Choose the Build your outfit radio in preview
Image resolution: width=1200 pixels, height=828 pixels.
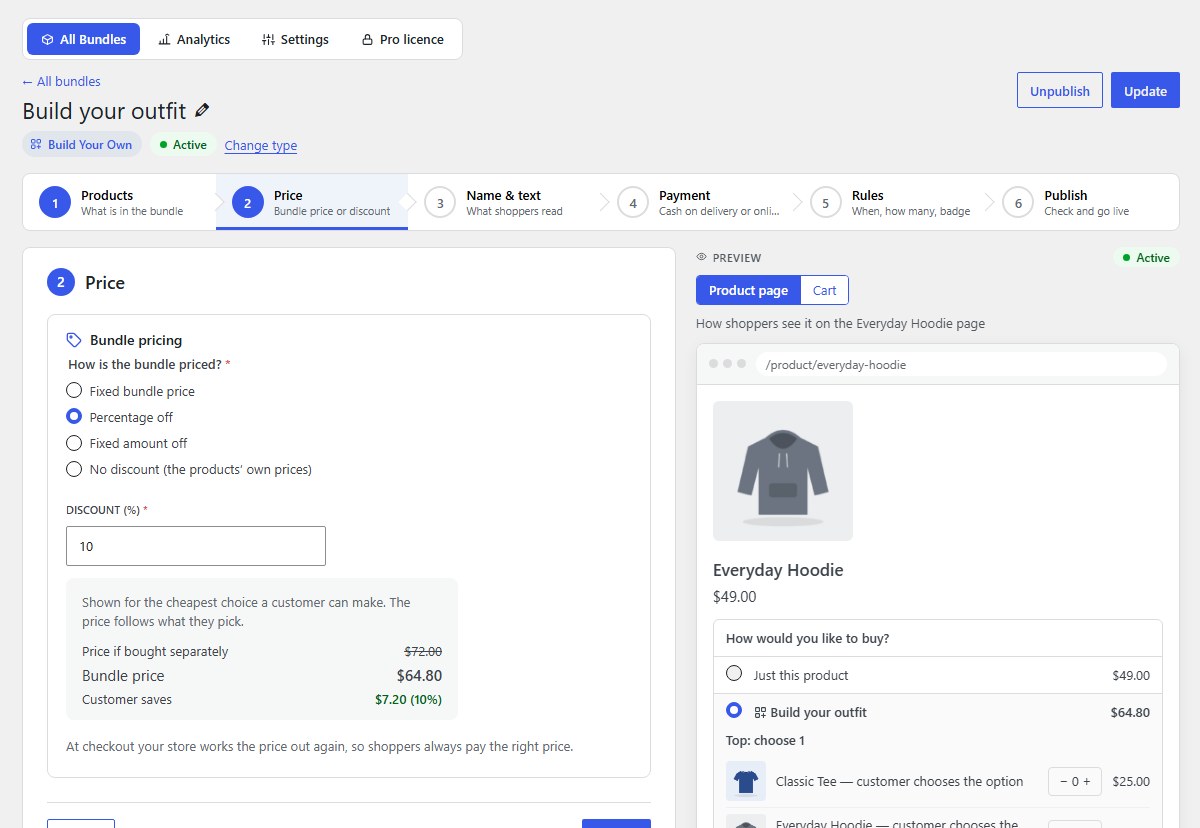coord(734,710)
